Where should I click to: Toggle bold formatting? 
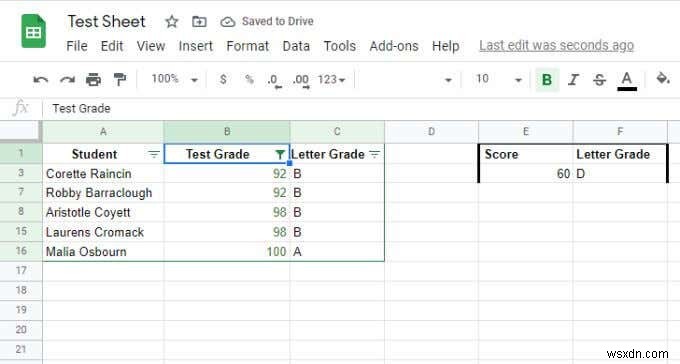[x=547, y=79]
